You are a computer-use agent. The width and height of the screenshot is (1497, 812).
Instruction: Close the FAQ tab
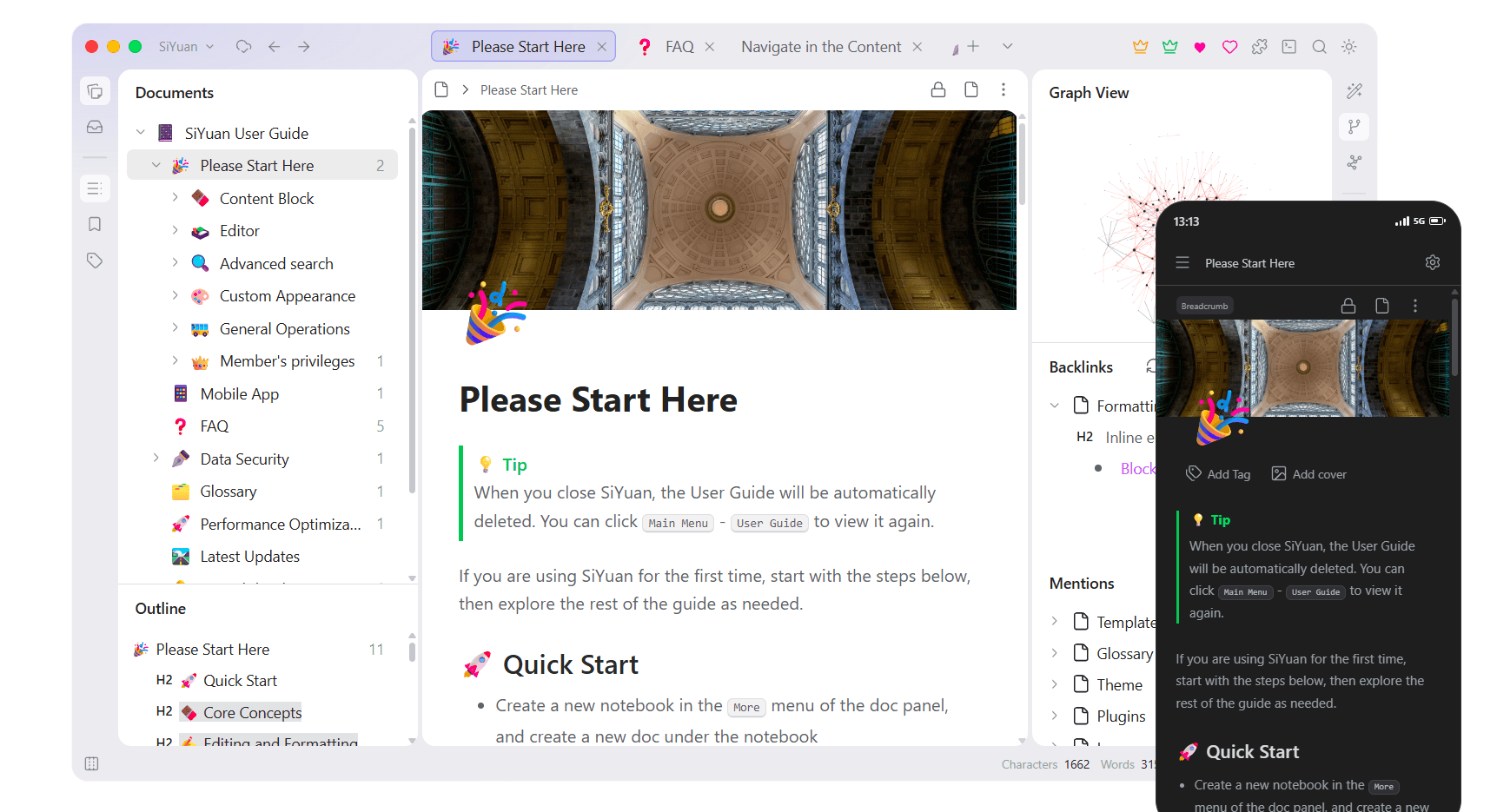pos(710,47)
